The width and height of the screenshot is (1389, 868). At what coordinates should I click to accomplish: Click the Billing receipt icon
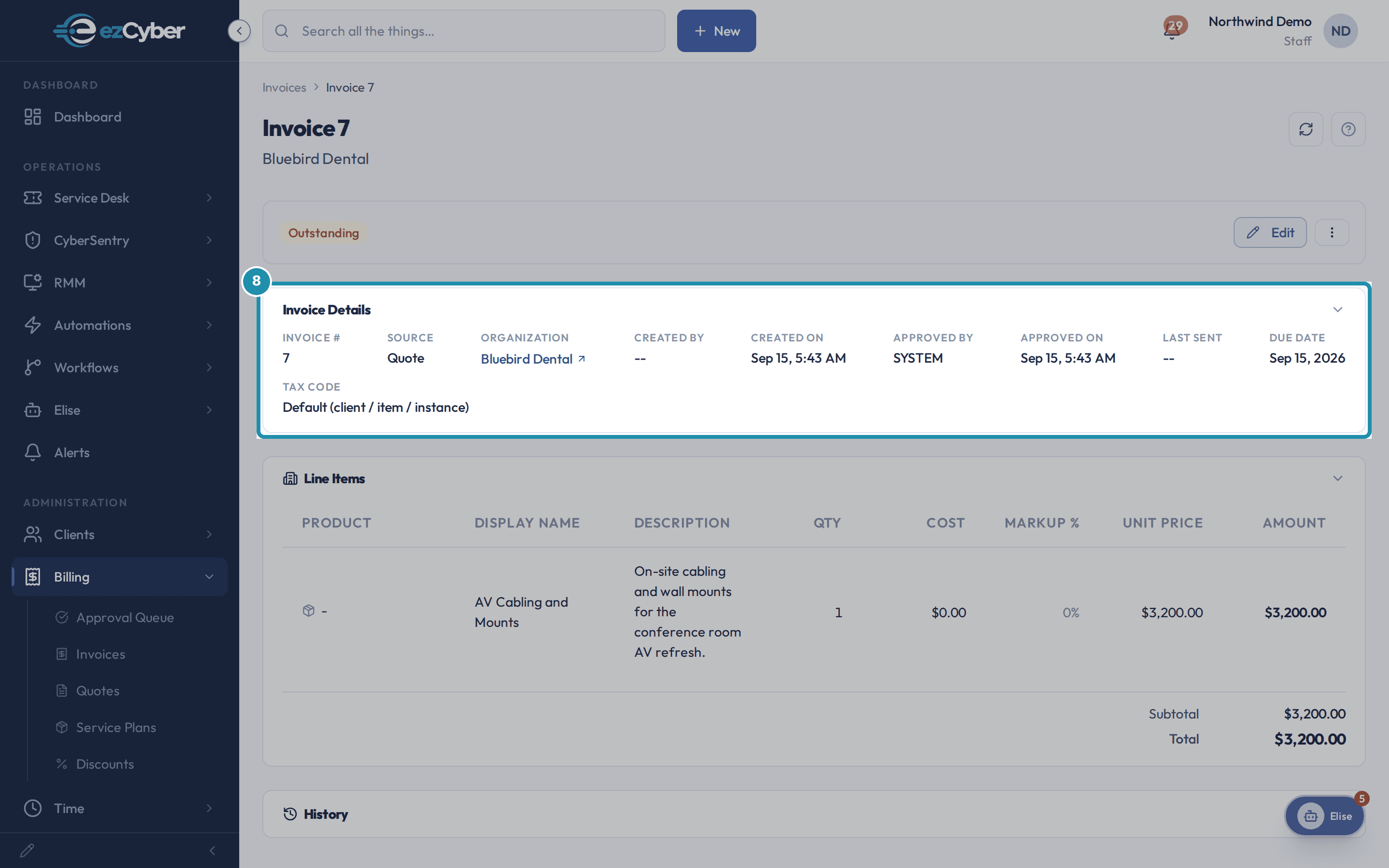pyautogui.click(x=33, y=576)
